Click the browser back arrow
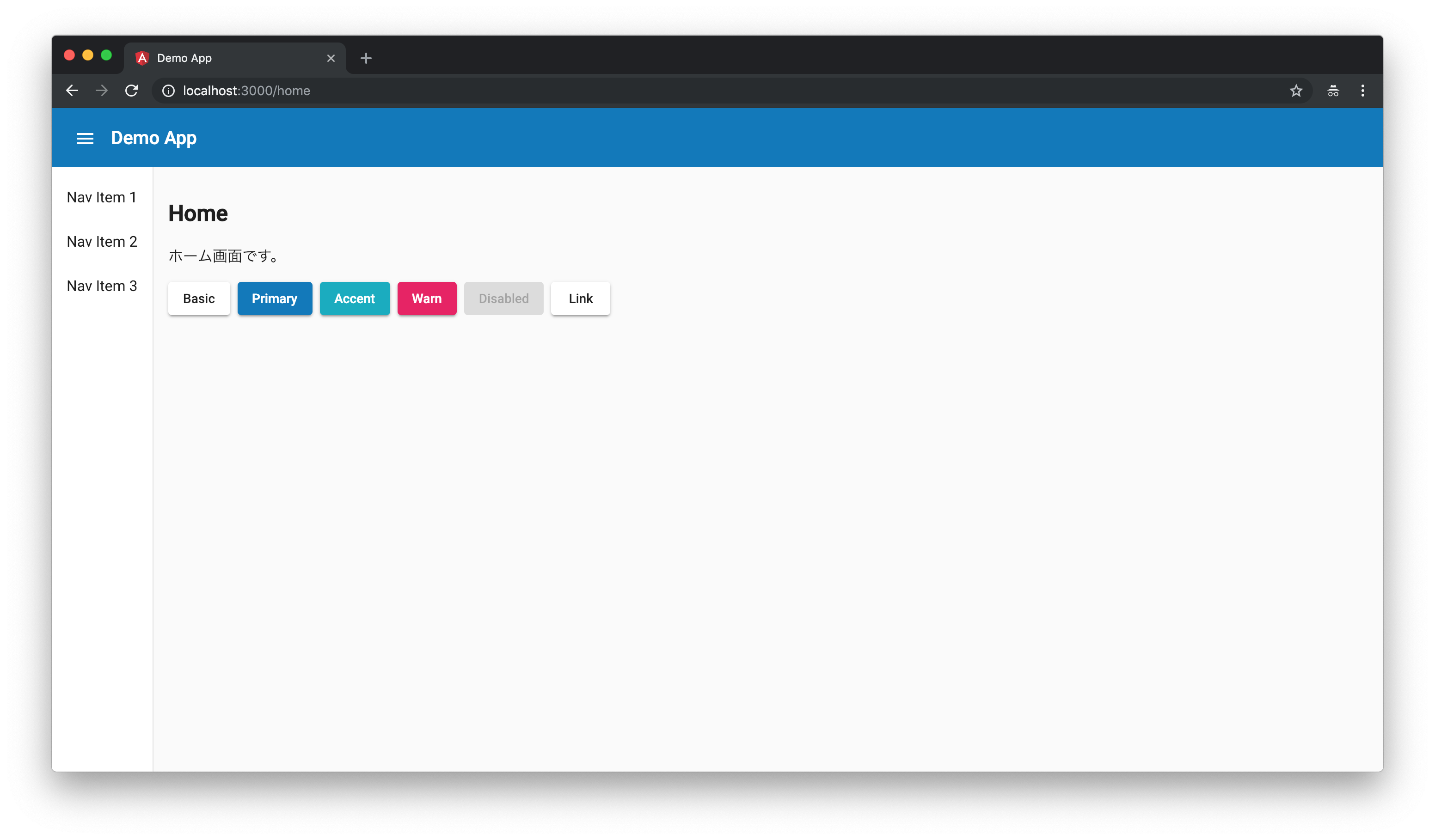Image resolution: width=1435 pixels, height=840 pixels. click(x=72, y=91)
